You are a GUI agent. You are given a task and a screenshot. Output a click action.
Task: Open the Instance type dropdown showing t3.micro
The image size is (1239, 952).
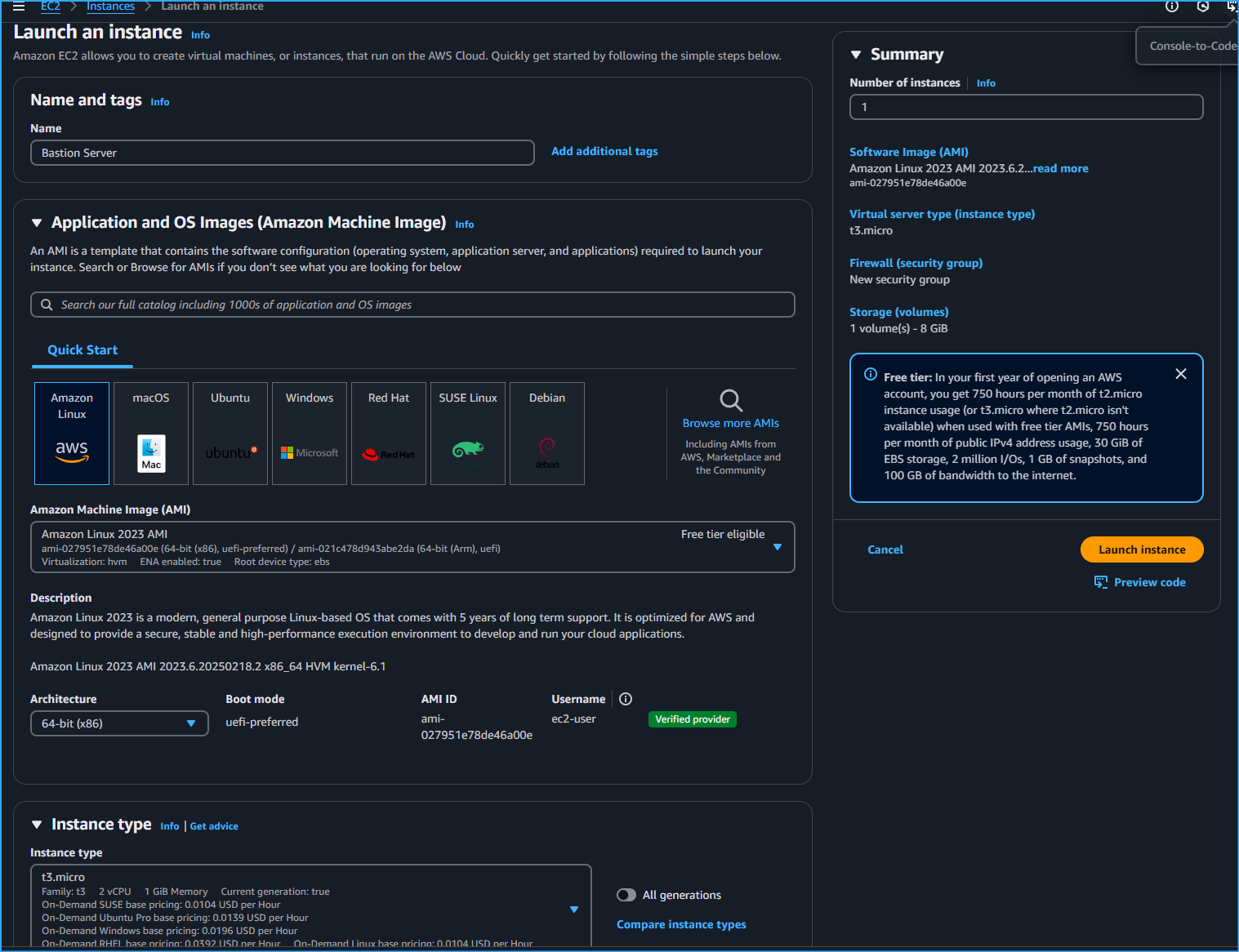coord(573,909)
